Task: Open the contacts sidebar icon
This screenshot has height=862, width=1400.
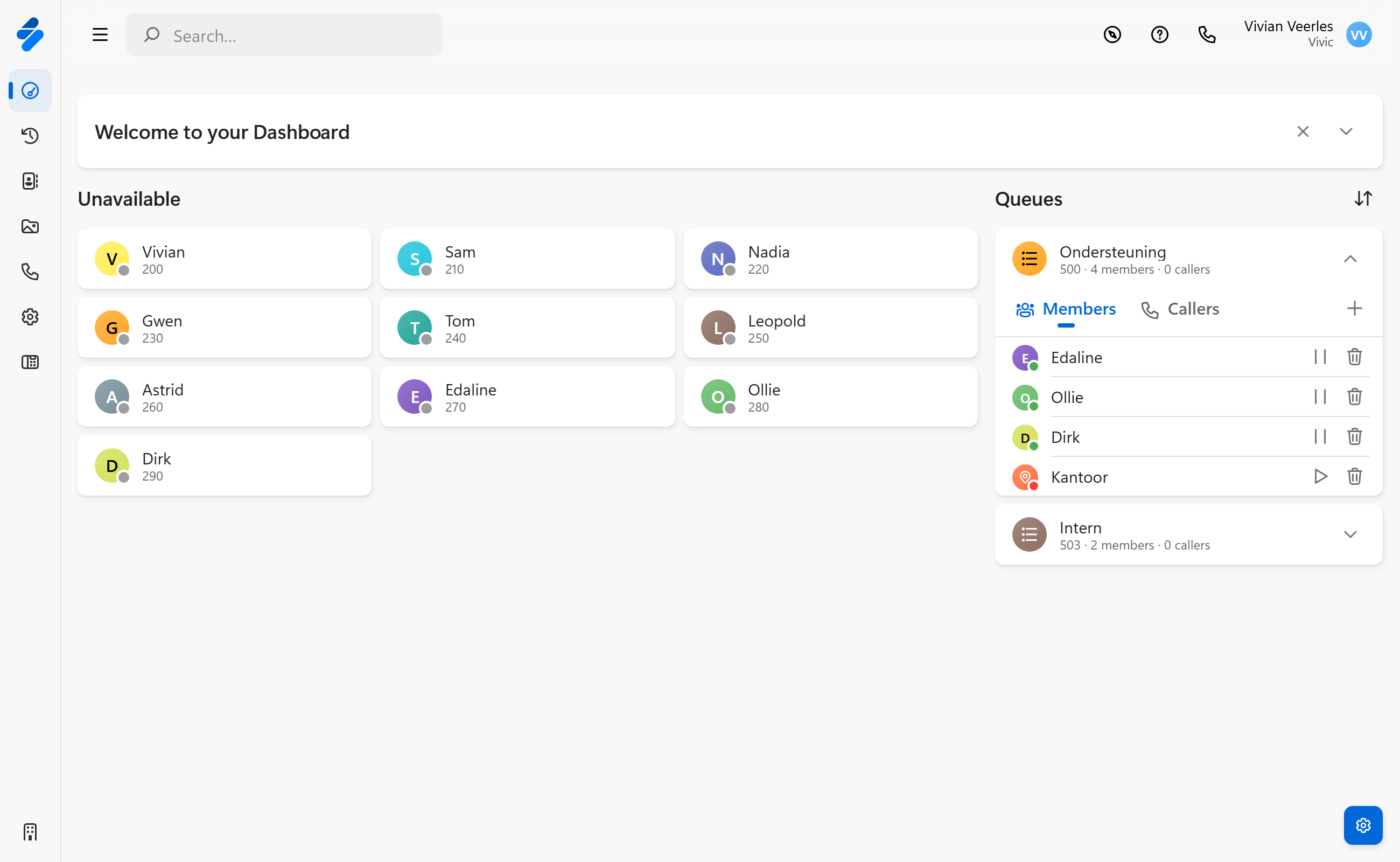Action: click(30, 180)
